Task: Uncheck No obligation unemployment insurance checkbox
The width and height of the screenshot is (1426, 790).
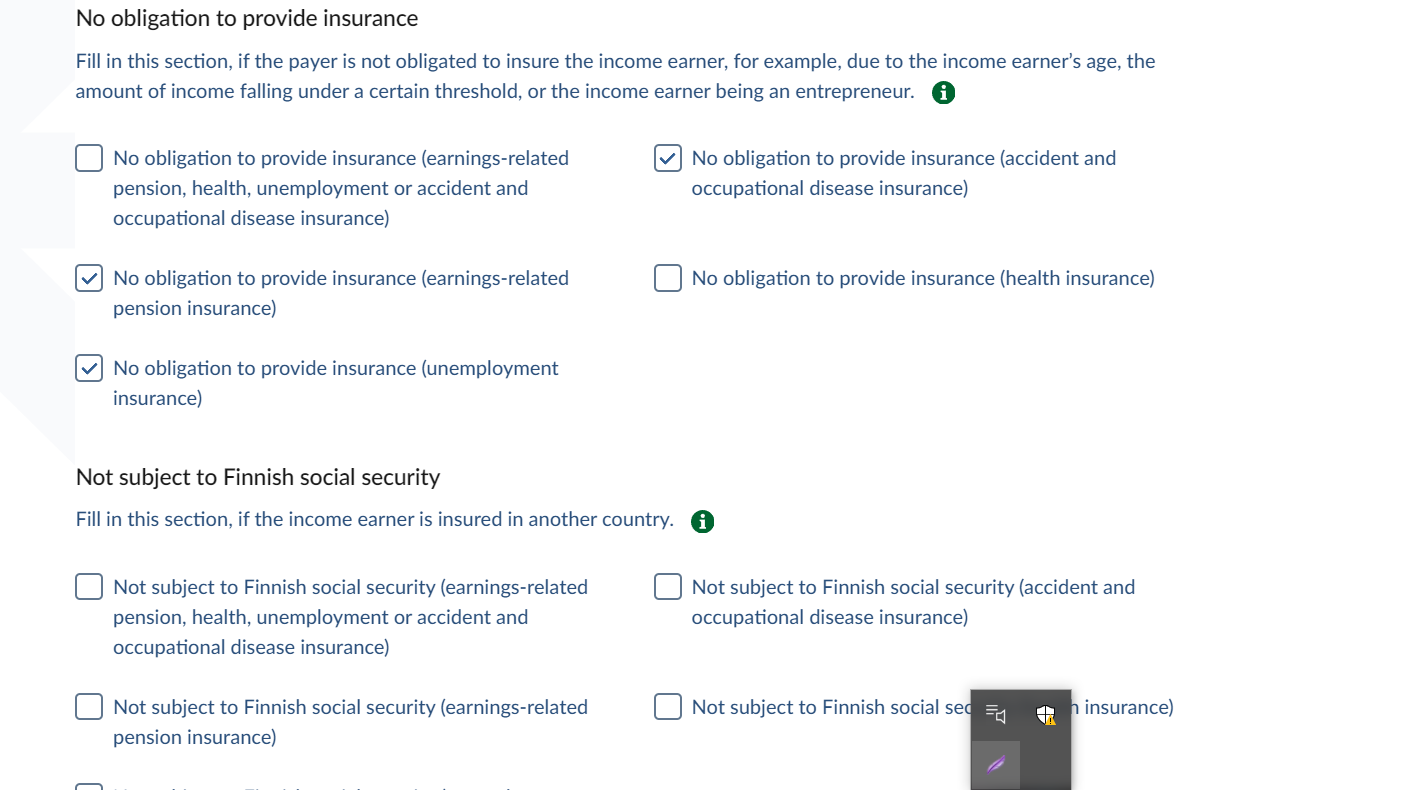Action: 89,368
